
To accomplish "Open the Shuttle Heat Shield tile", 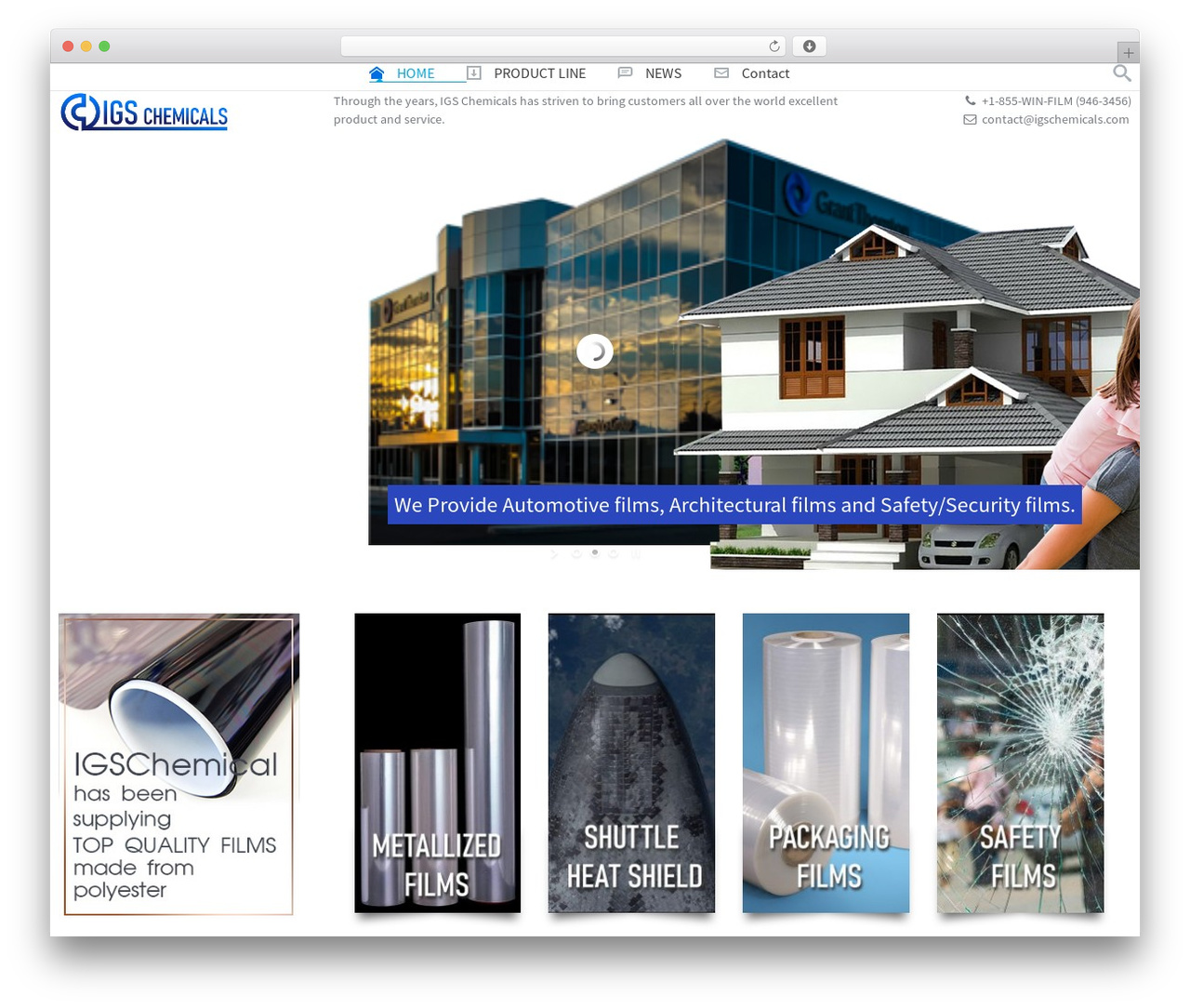I will [631, 763].
